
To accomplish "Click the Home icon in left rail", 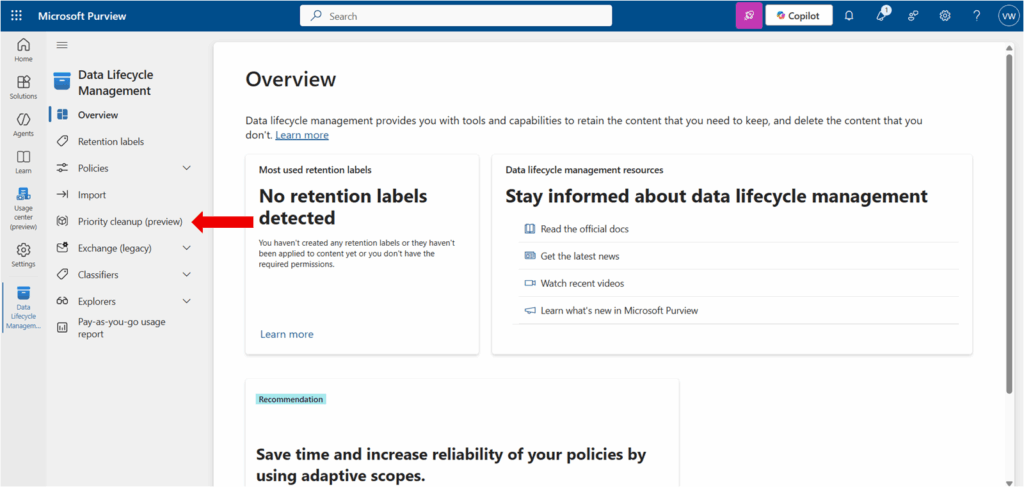I will pos(23,50).
